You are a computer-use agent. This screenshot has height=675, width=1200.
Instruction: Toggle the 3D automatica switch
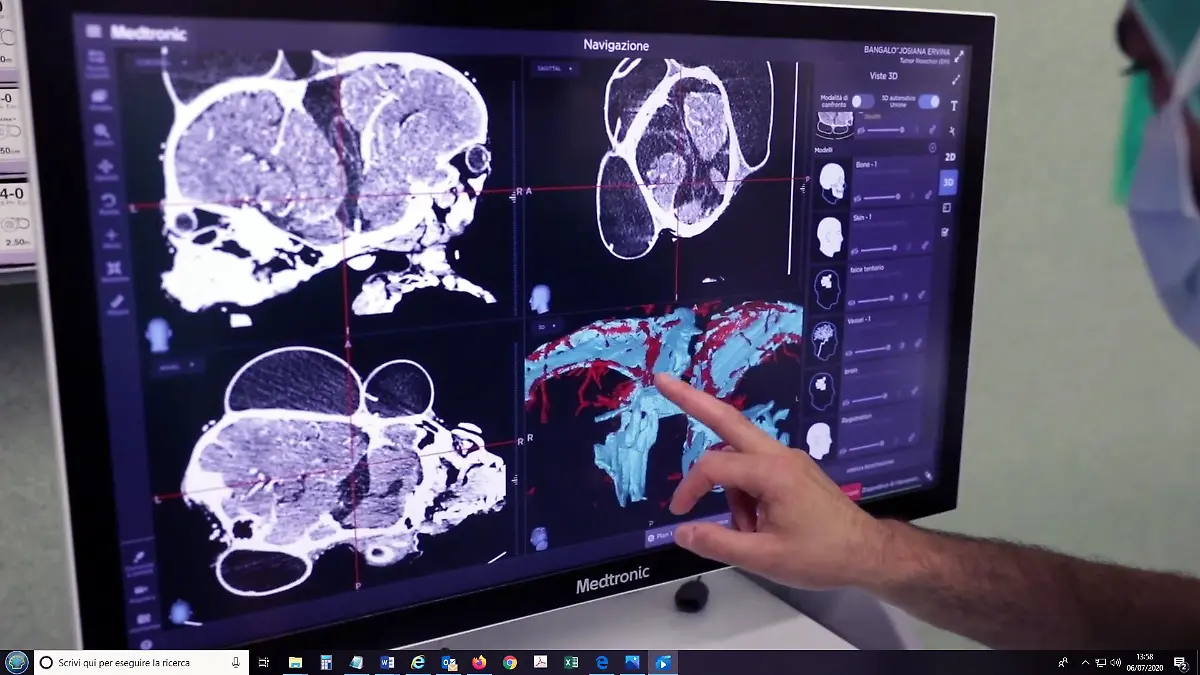point(928,101)
